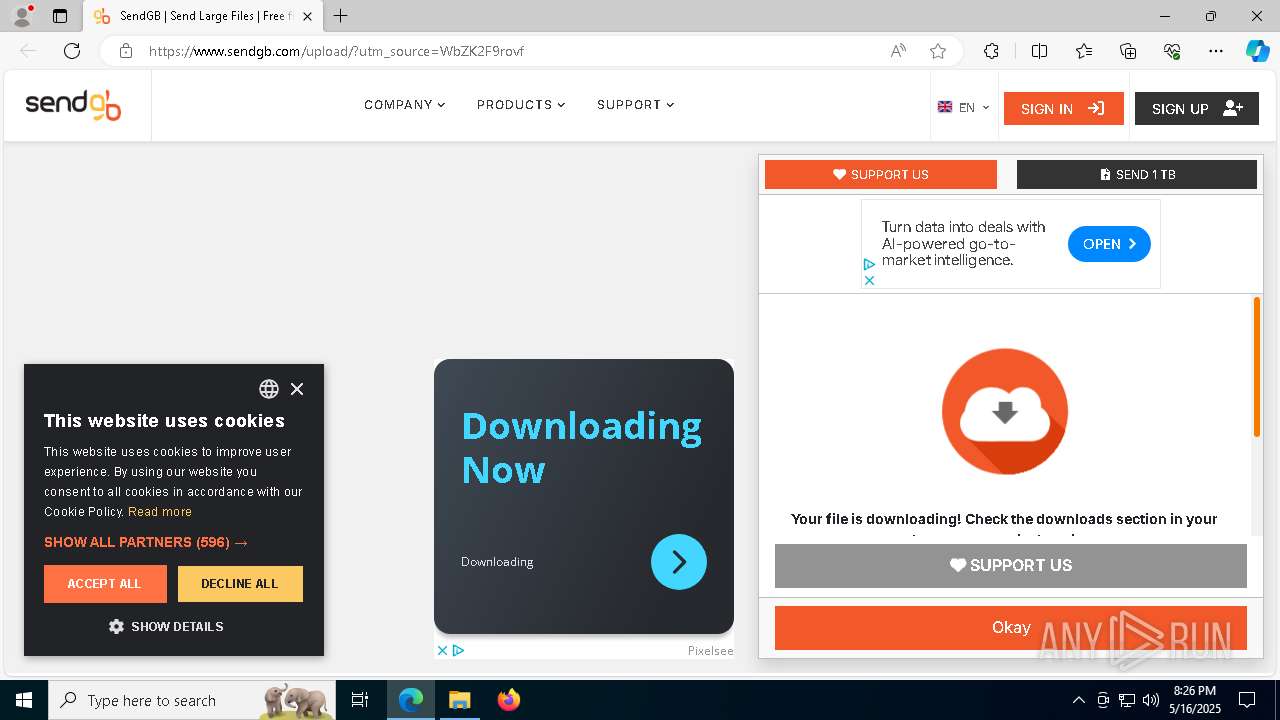Open Browser essentials icon

(1172, 51)
